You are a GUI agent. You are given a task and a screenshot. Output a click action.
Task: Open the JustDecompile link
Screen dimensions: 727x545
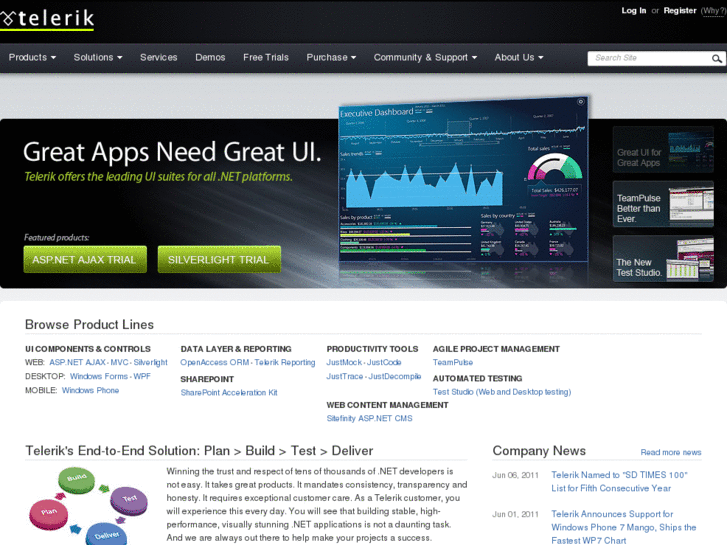pos(395,376)
